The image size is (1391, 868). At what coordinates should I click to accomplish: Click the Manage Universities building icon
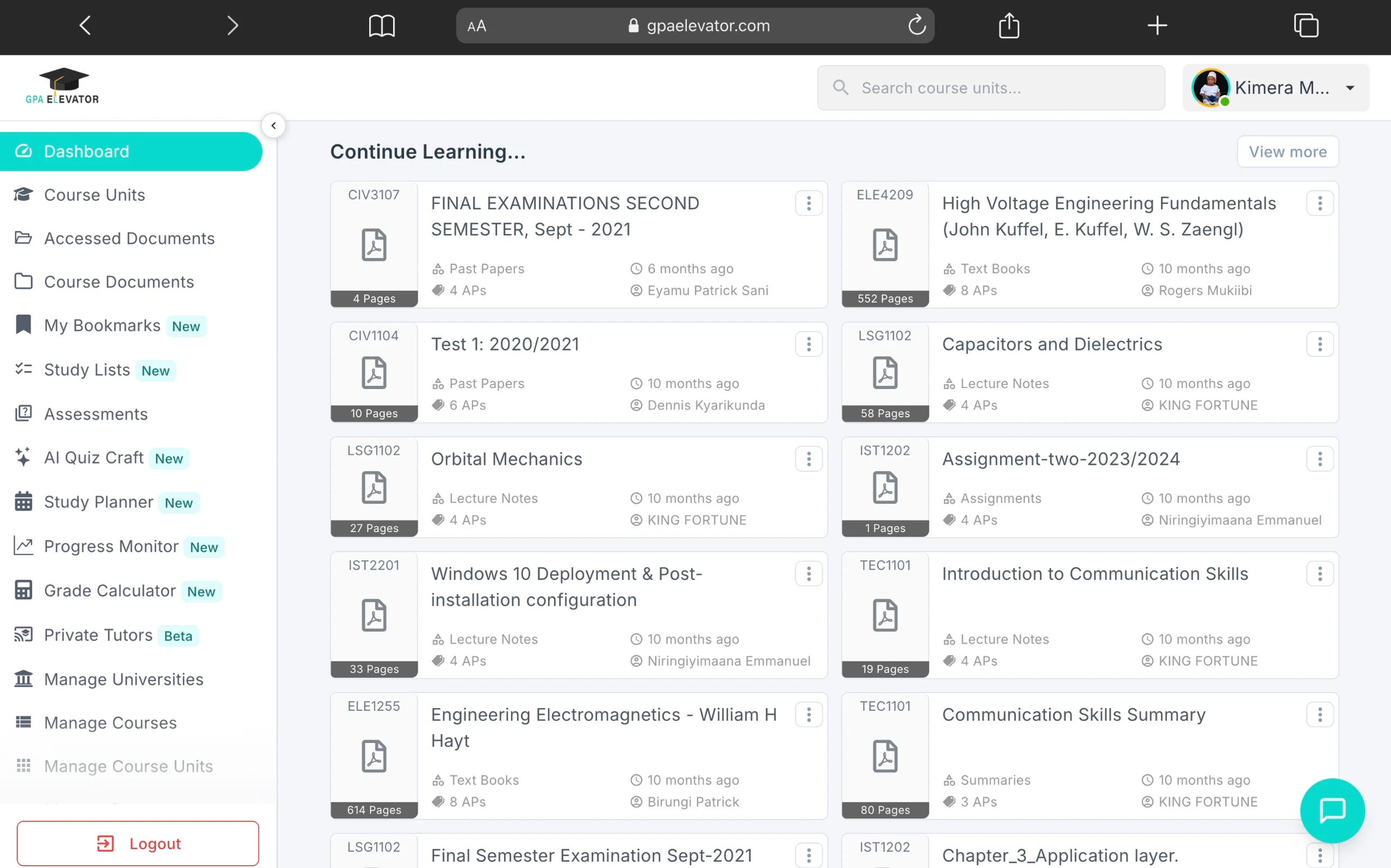(23, 678)
